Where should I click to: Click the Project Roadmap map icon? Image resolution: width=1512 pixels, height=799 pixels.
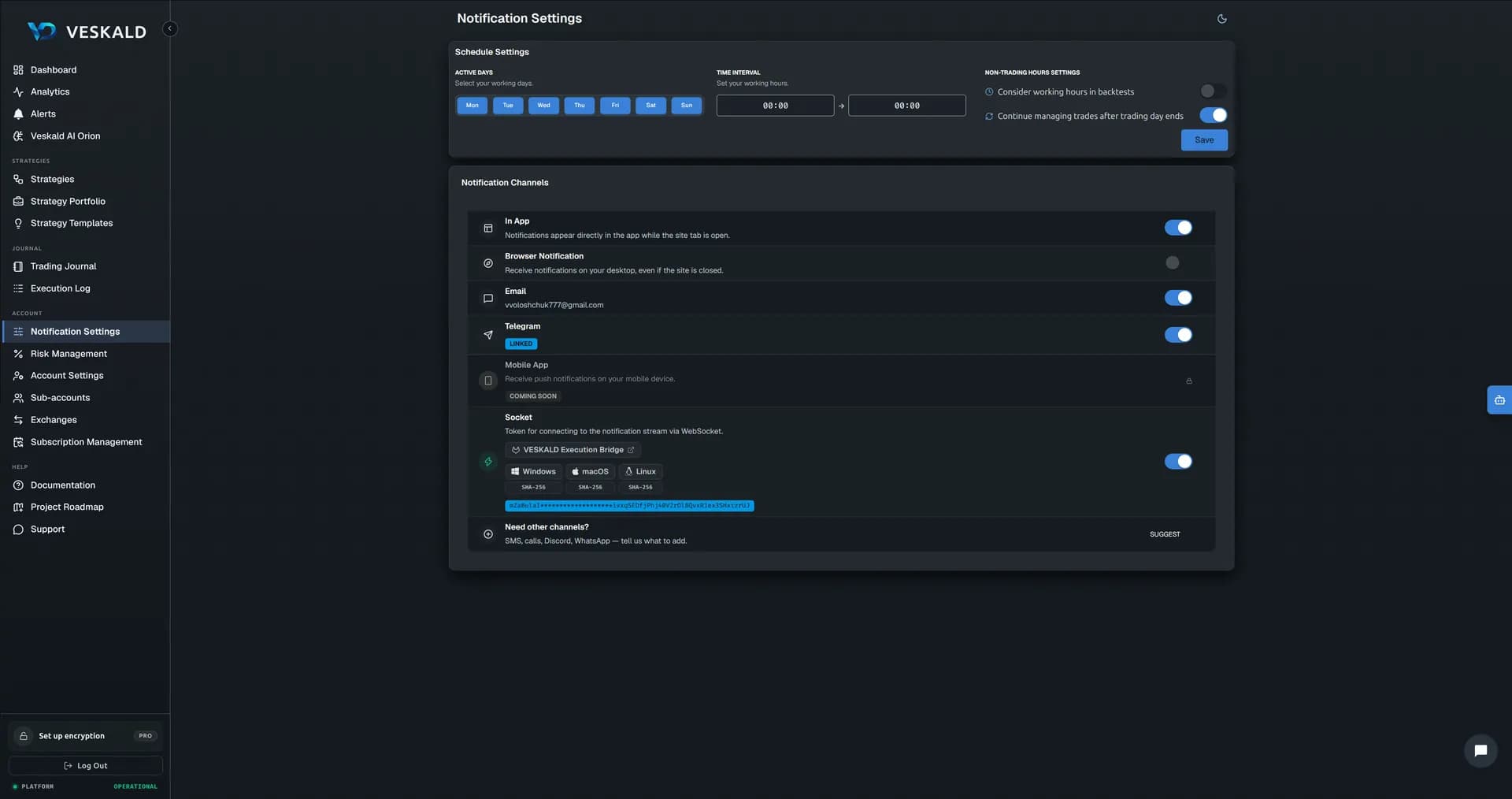click(x=18, y=507)
